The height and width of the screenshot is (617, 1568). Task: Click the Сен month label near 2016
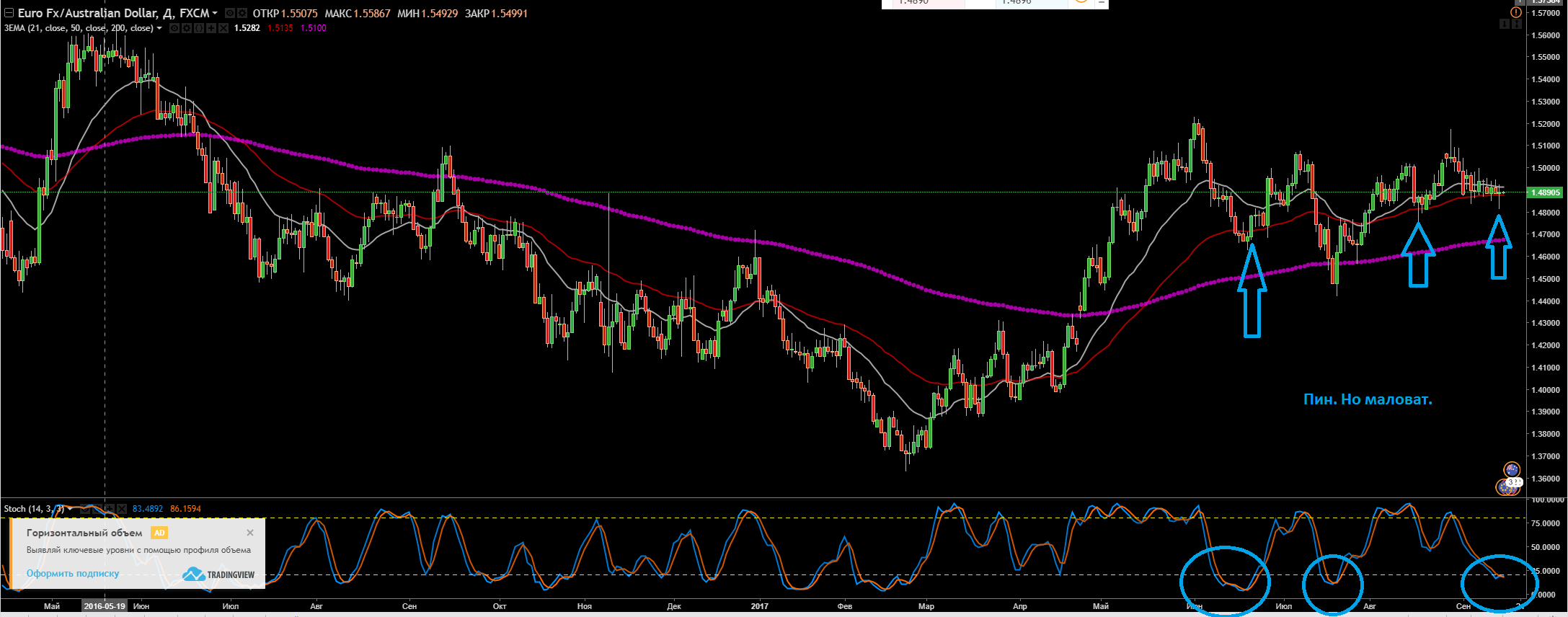click(409, 606)
